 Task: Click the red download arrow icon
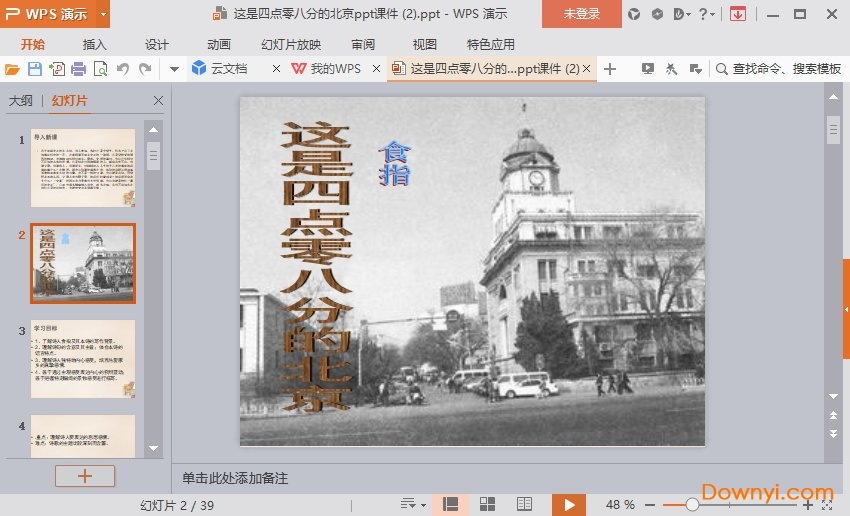737,14
